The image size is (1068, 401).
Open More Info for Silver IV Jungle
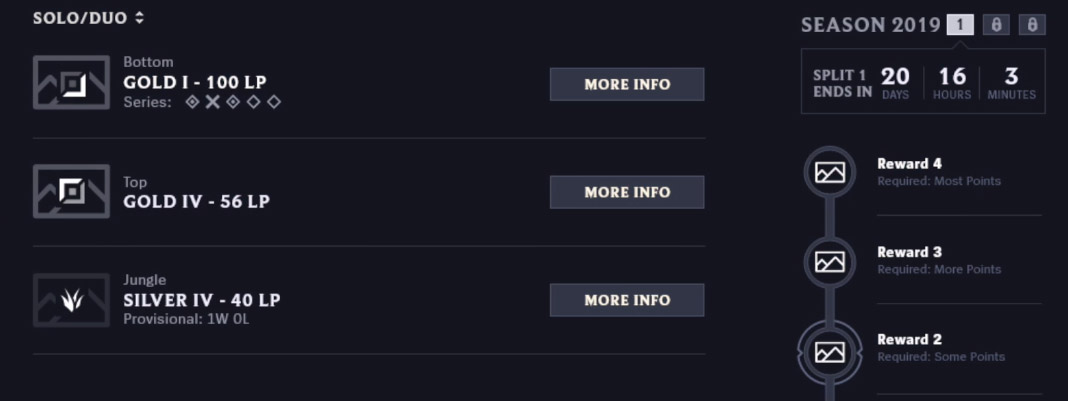coord(627,300)
